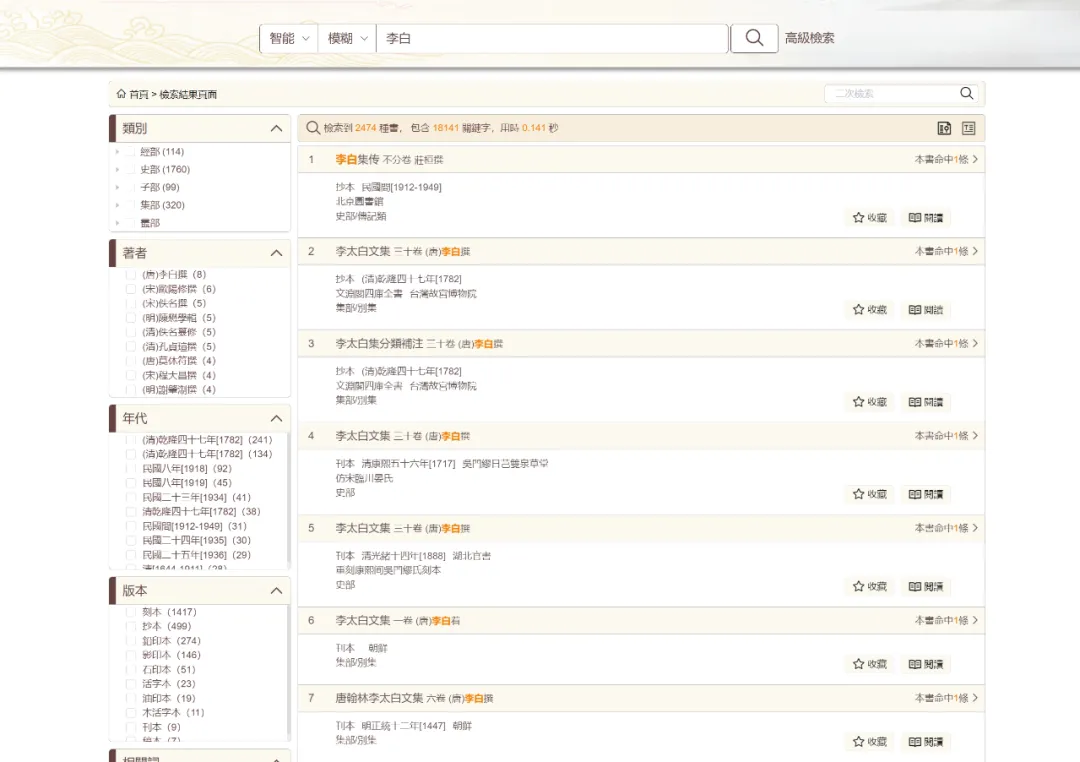Click the 二次檢索 input field
Screen dimensions: 1080x762
888,93
